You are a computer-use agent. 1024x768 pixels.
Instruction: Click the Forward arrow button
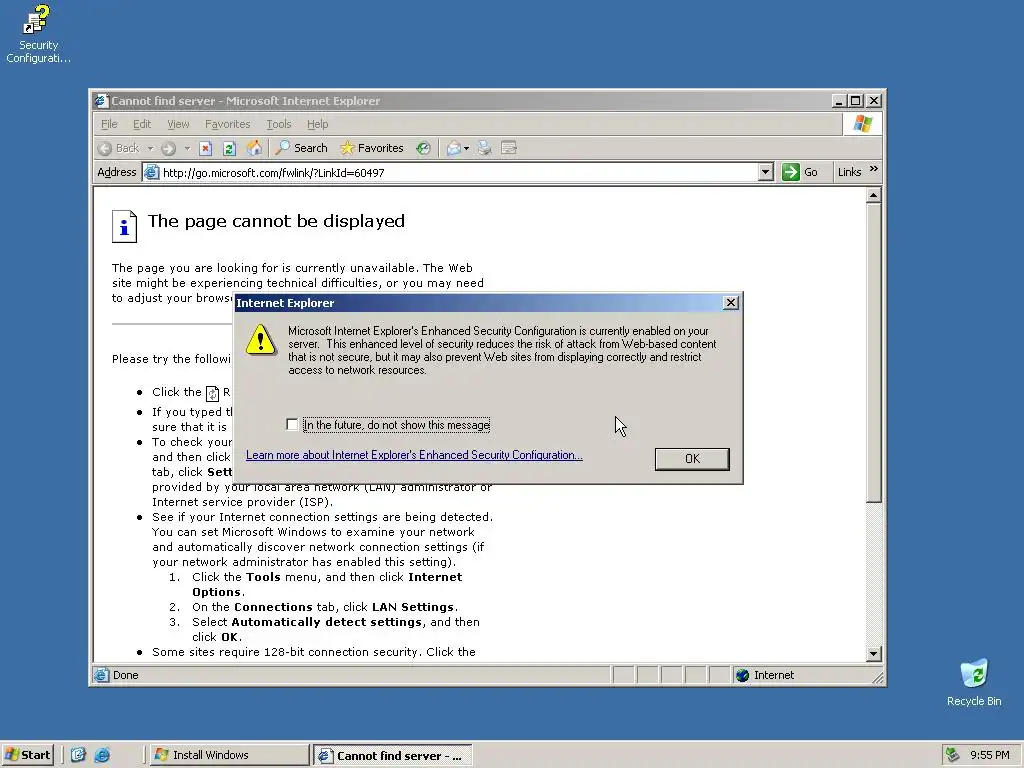pyautogui.click(x=168, y=148)
